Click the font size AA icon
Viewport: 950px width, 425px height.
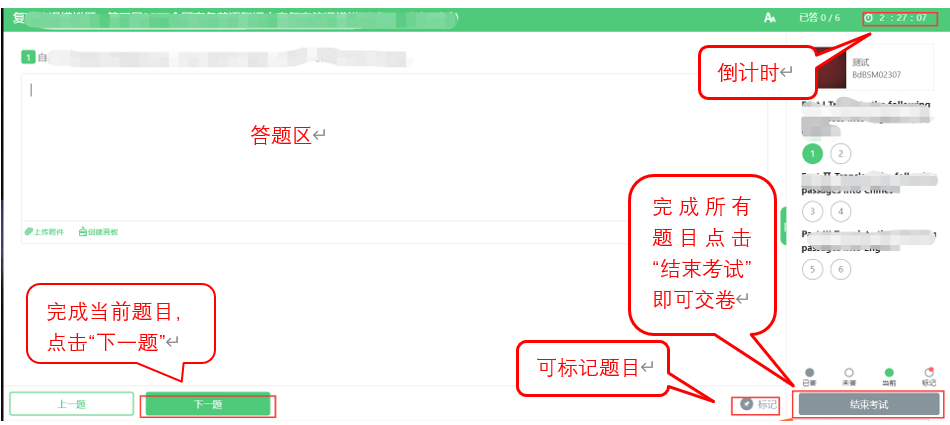tap(770, 18)
